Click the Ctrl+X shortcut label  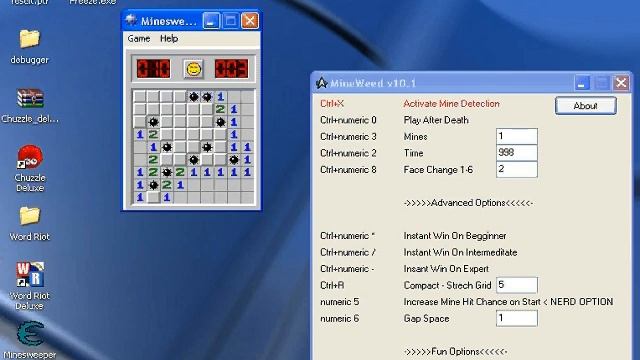pyautogui.click(x=332, y=104)
